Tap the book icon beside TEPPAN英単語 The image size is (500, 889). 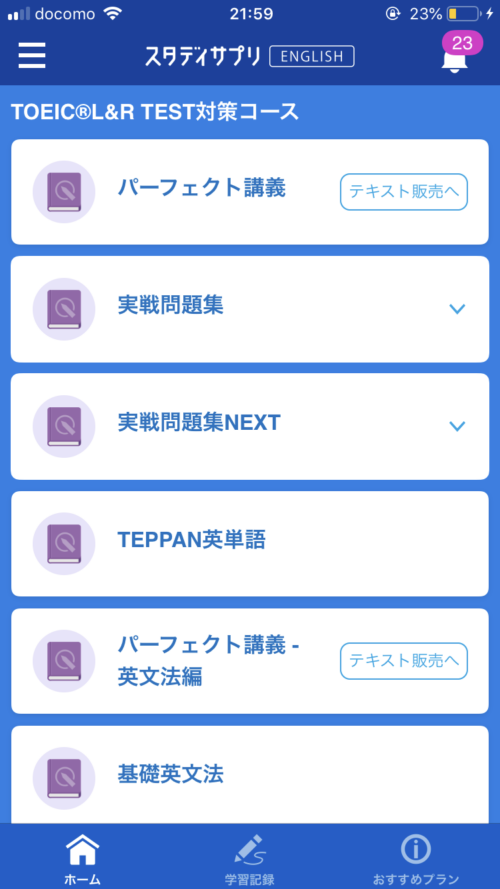point(64,544)
